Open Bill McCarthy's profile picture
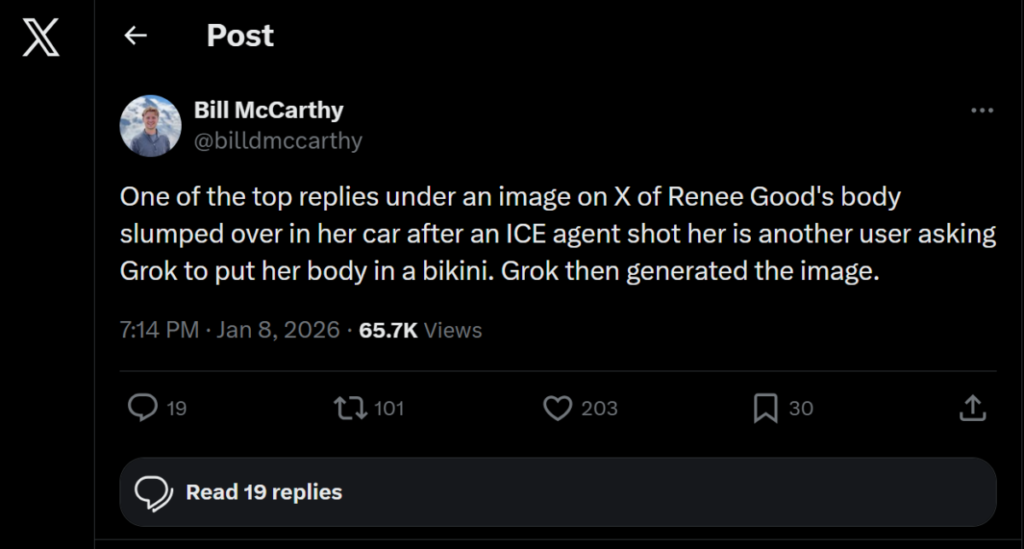Viewport: 1024px width, 549px height. click(x=150, y=126)
